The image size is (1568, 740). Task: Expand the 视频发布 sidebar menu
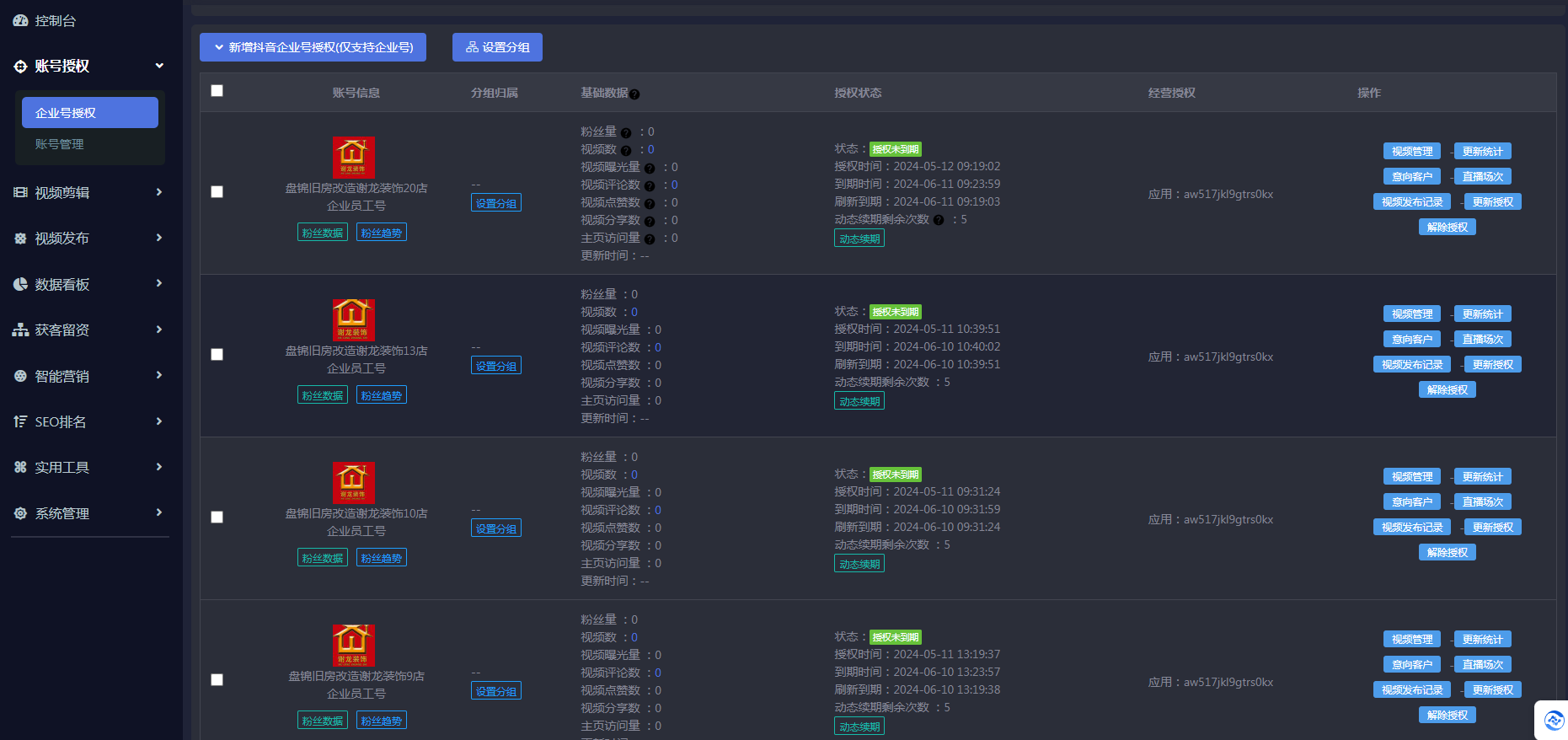pos(158,239)
